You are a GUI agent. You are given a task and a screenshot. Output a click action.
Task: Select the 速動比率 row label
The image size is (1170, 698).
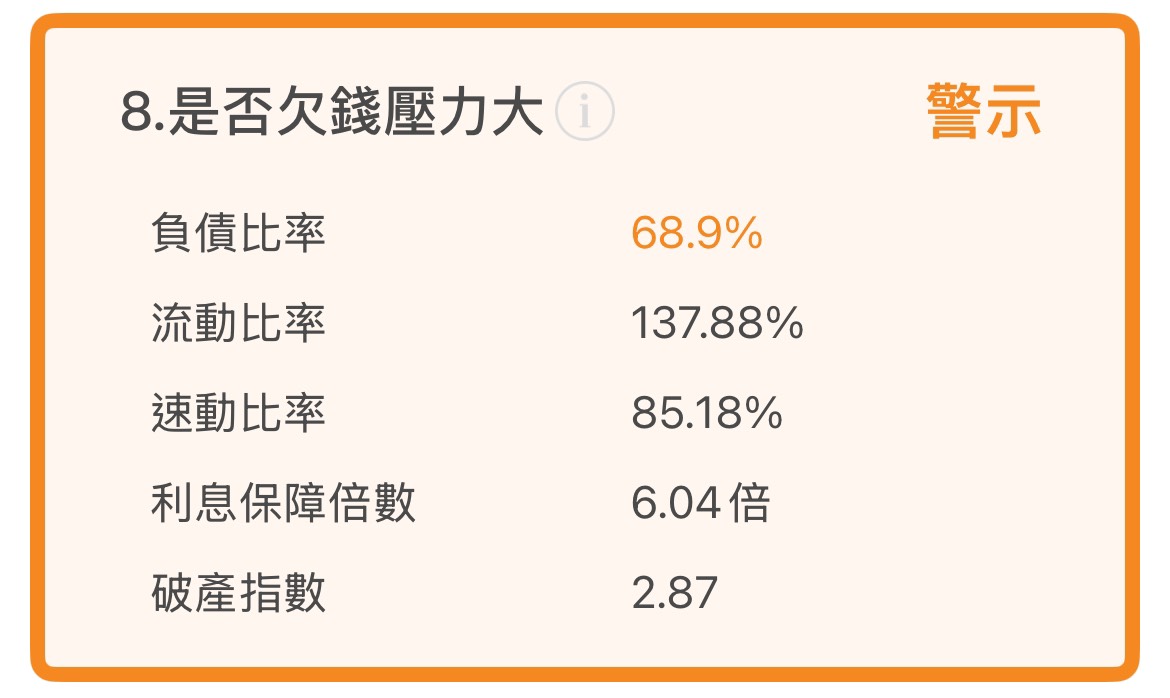point(238,413)
